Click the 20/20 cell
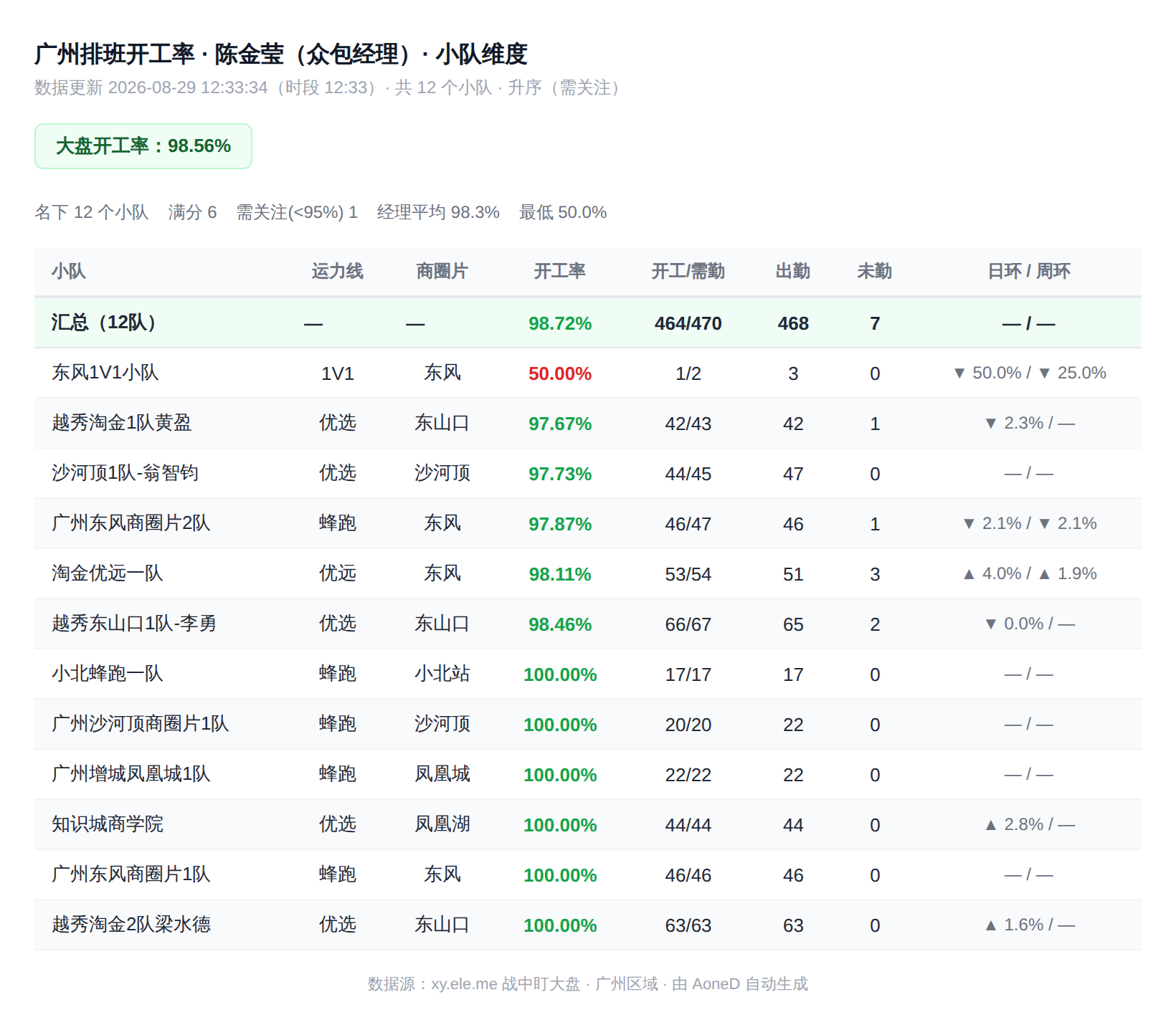This screenshot has height=1035, width=1176. (x=688, y=725)
